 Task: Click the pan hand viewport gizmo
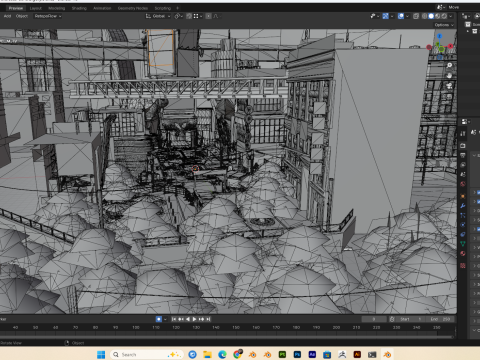pyautogui.click(x=449, y=76)
